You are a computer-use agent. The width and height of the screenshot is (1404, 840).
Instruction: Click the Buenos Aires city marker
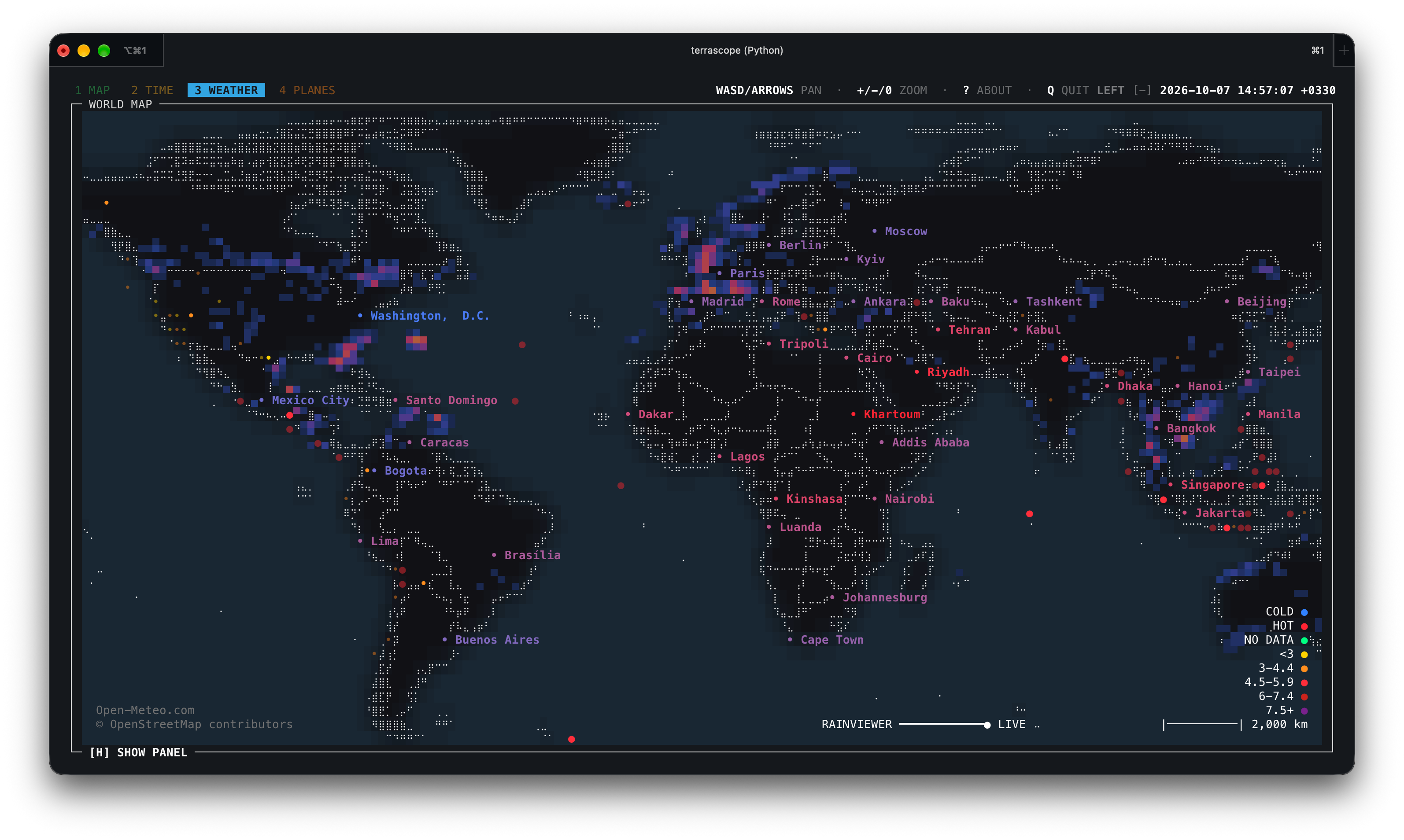444,640
